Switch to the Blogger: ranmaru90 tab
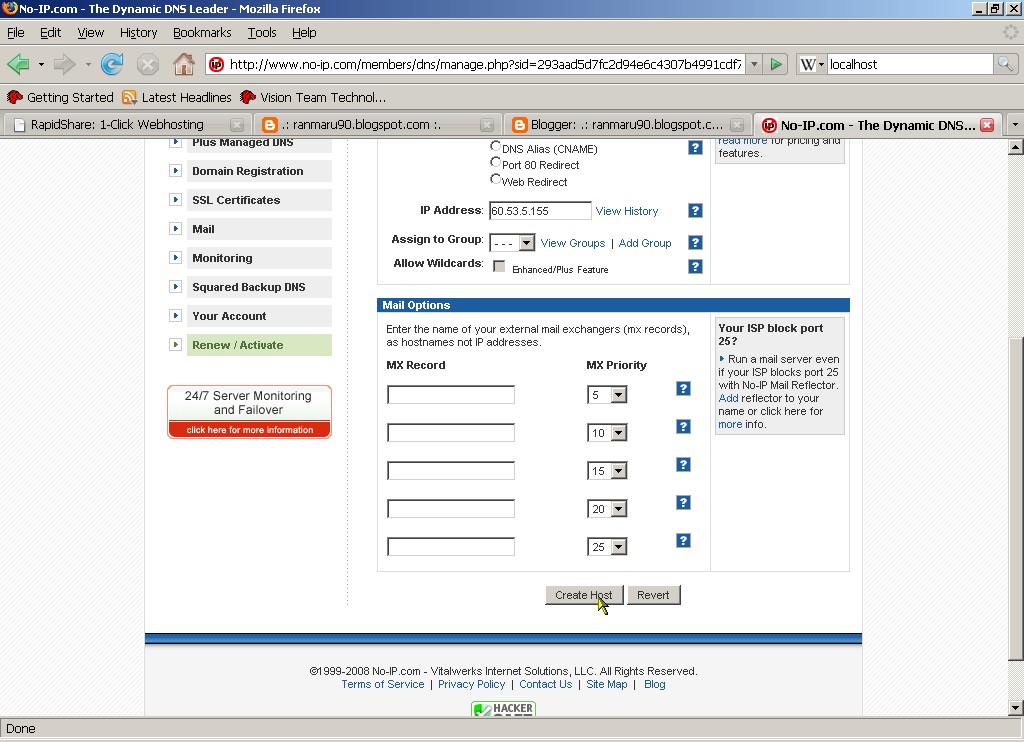Screen dimensions: 1024x742 tap(627, 125)
